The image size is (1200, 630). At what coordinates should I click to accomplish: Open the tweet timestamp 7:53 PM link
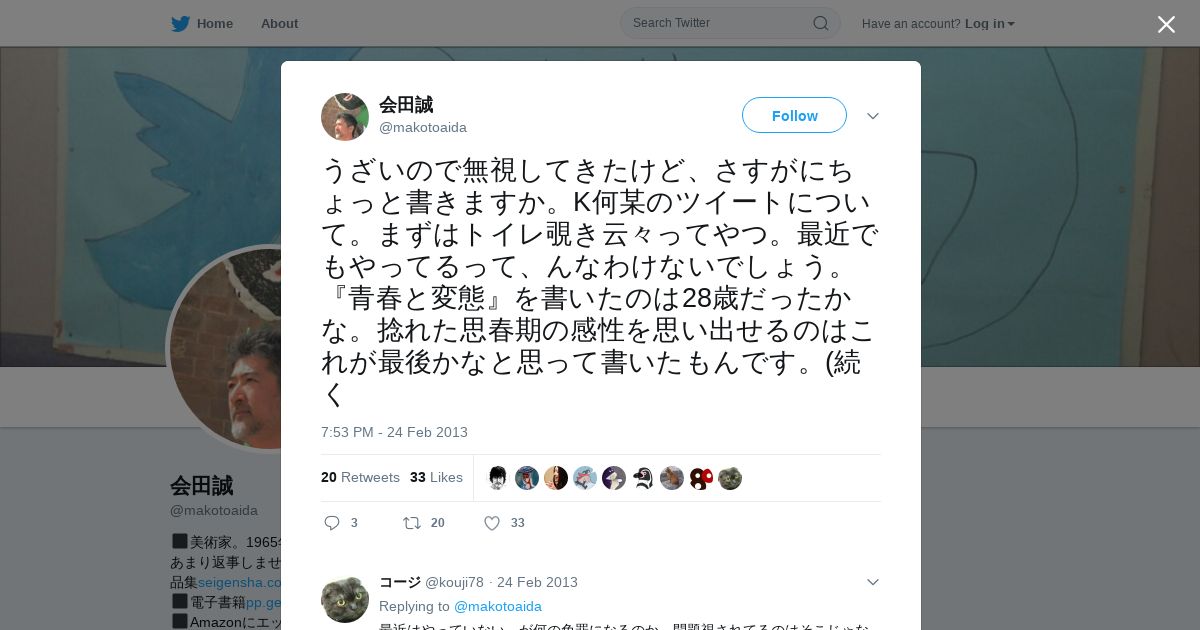[394, 432]
